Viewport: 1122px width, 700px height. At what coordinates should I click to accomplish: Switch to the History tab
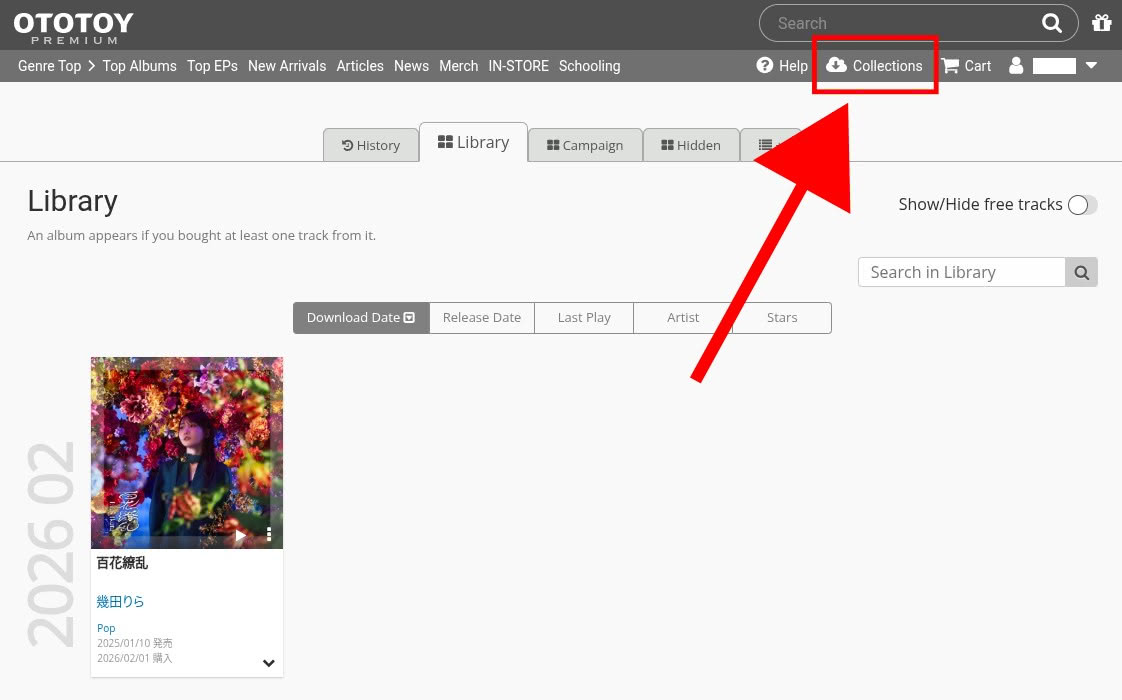[371, 145]
